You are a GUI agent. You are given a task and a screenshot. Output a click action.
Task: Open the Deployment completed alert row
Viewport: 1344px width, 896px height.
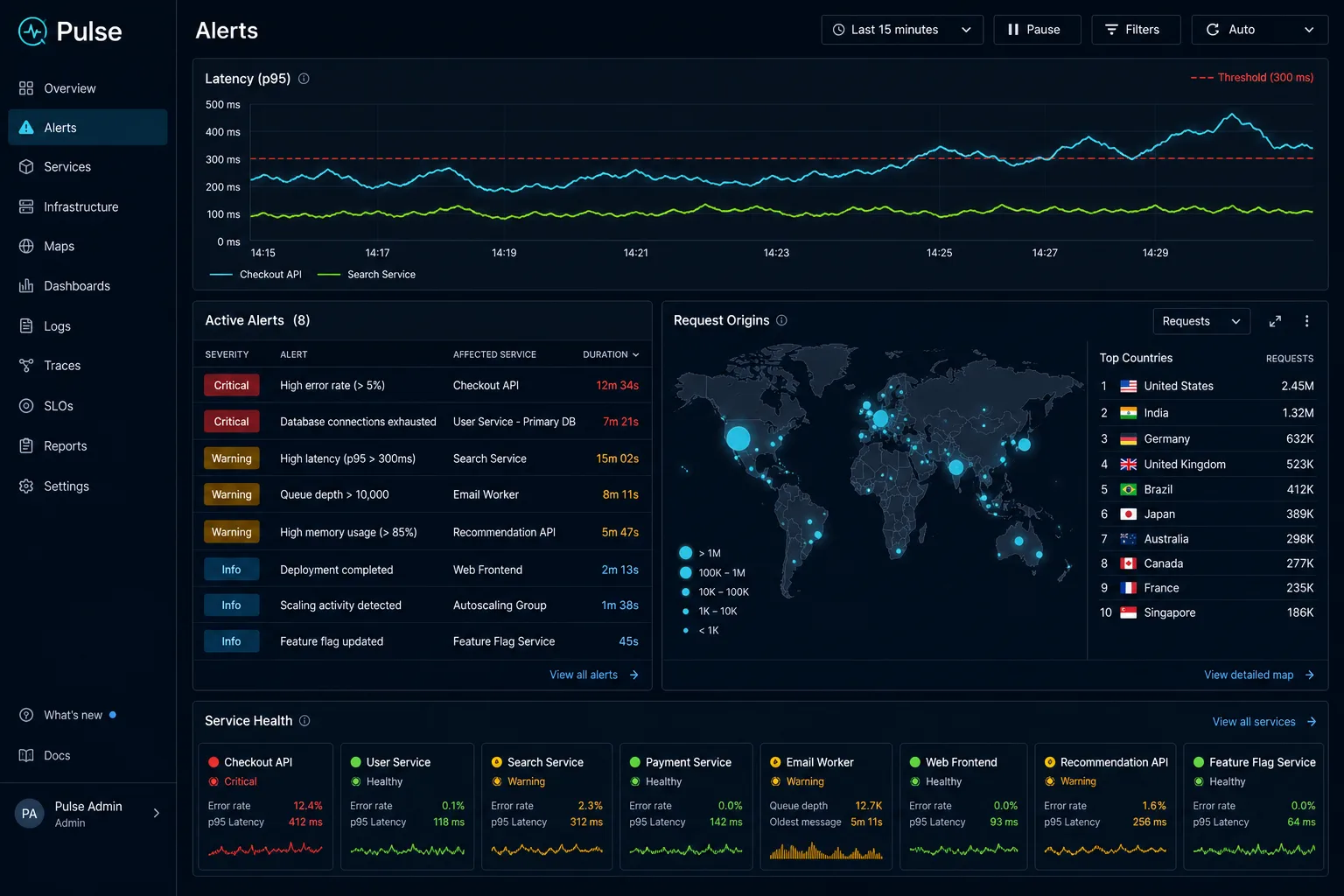coord(423,570)
